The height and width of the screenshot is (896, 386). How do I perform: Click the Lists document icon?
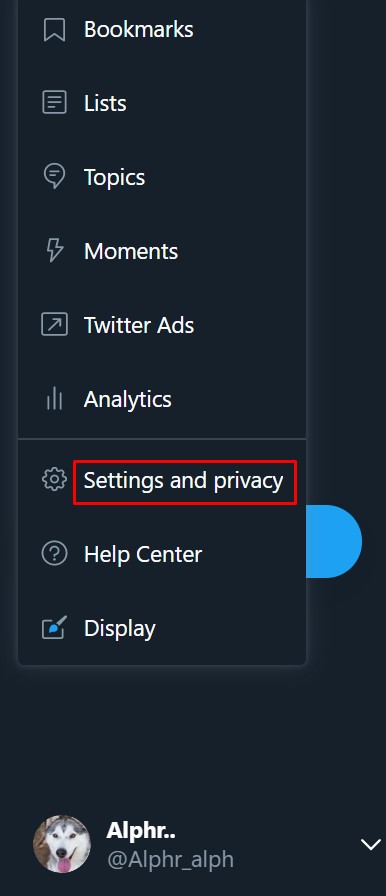point(54,103)
